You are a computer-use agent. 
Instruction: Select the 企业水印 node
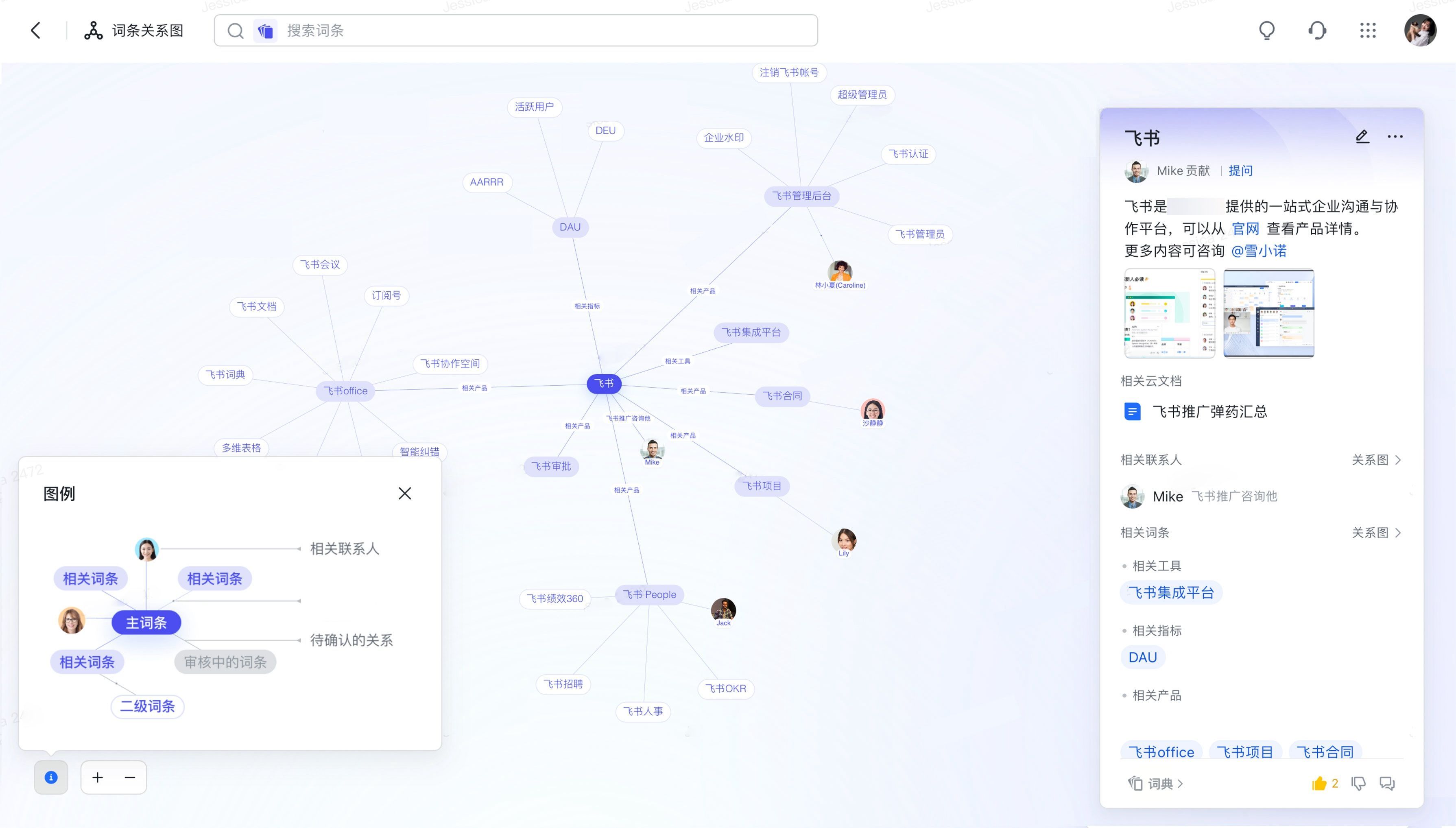tap(723, 138)
